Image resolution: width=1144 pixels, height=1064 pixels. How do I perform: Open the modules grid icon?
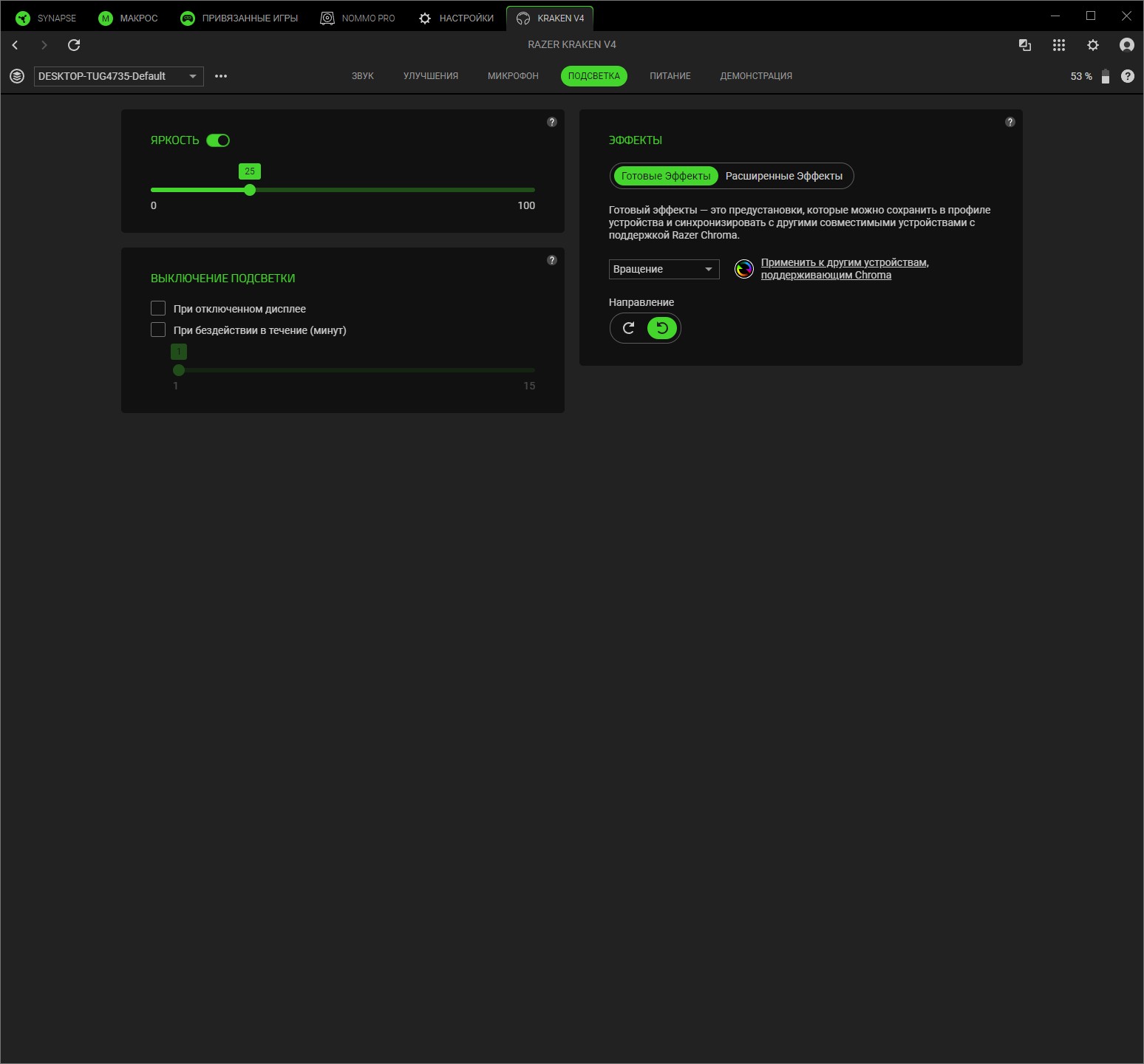tap(1059, 45)
